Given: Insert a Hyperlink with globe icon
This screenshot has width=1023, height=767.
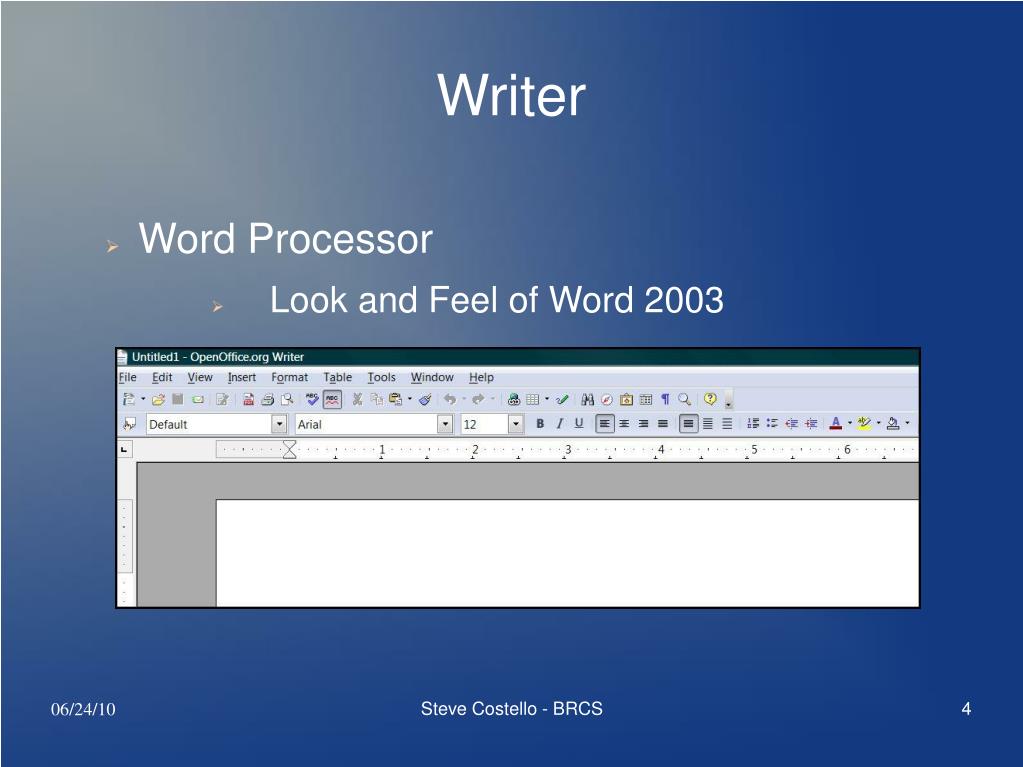Looking at the screenshot, I should [x=513, y=399].
